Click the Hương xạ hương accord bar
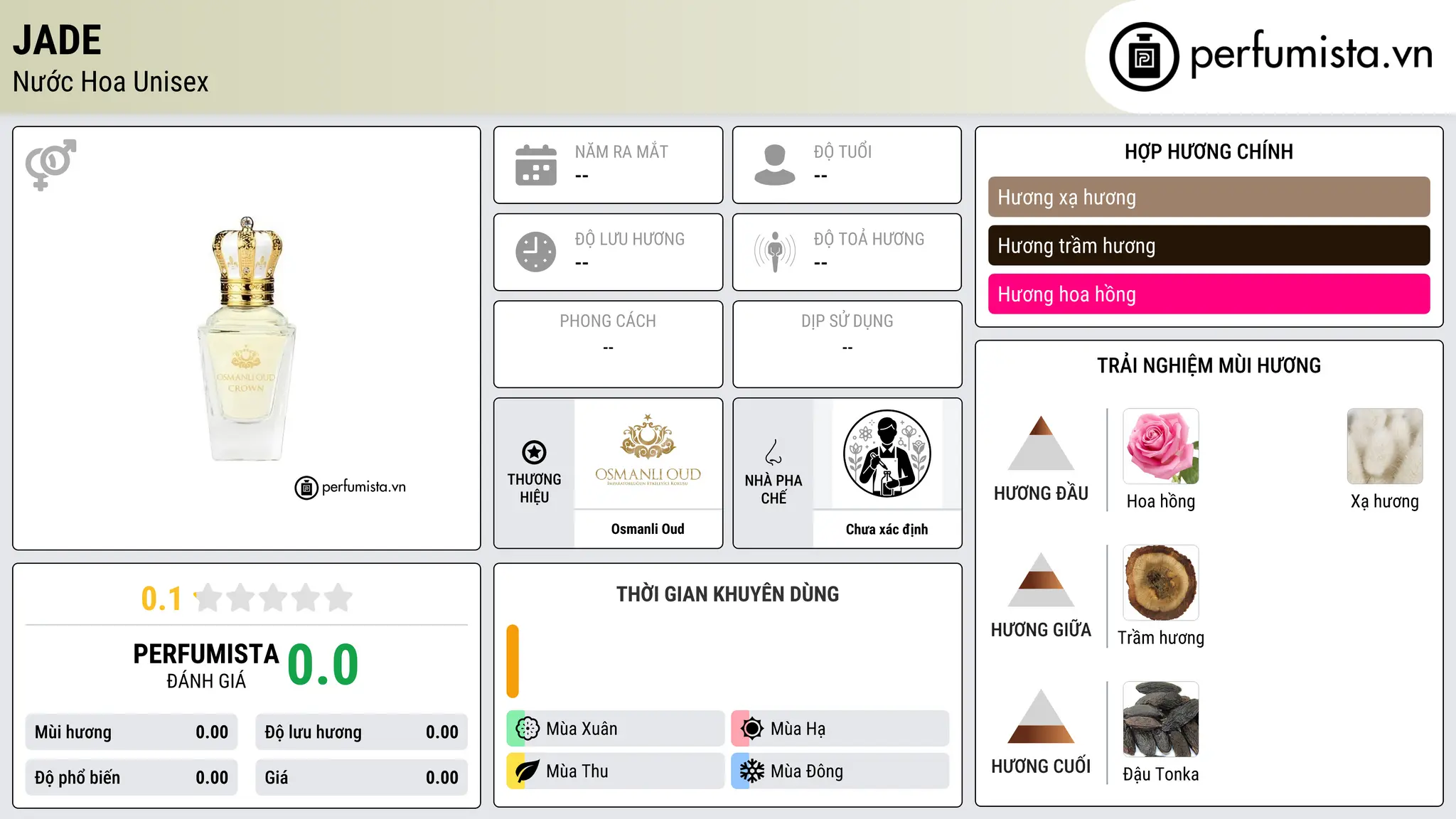The height and width of the screenshot is (819, 1456). point(1209,197)
